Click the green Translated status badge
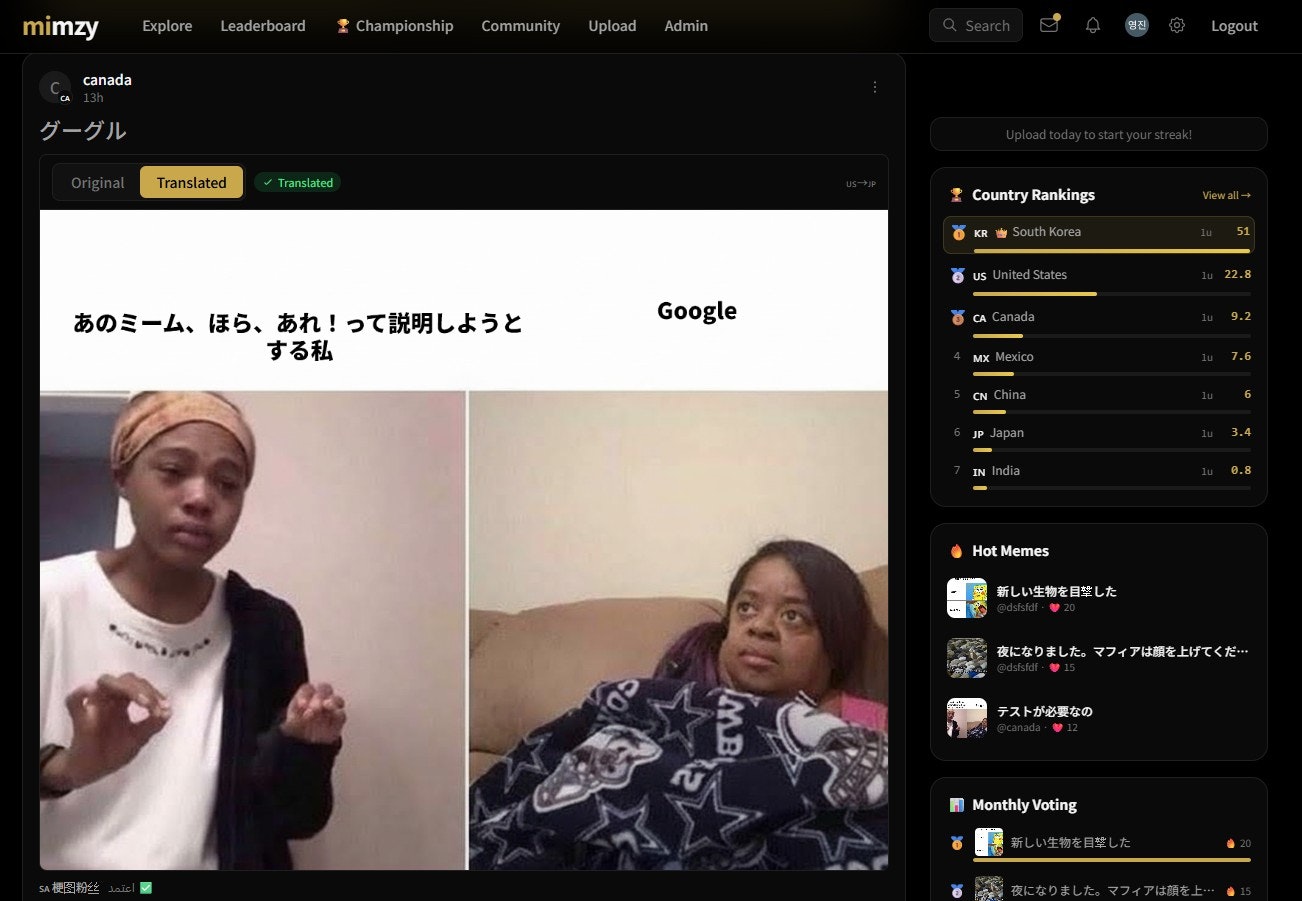The height and width of the screenshot is (901, 1302). pos(298,183)
